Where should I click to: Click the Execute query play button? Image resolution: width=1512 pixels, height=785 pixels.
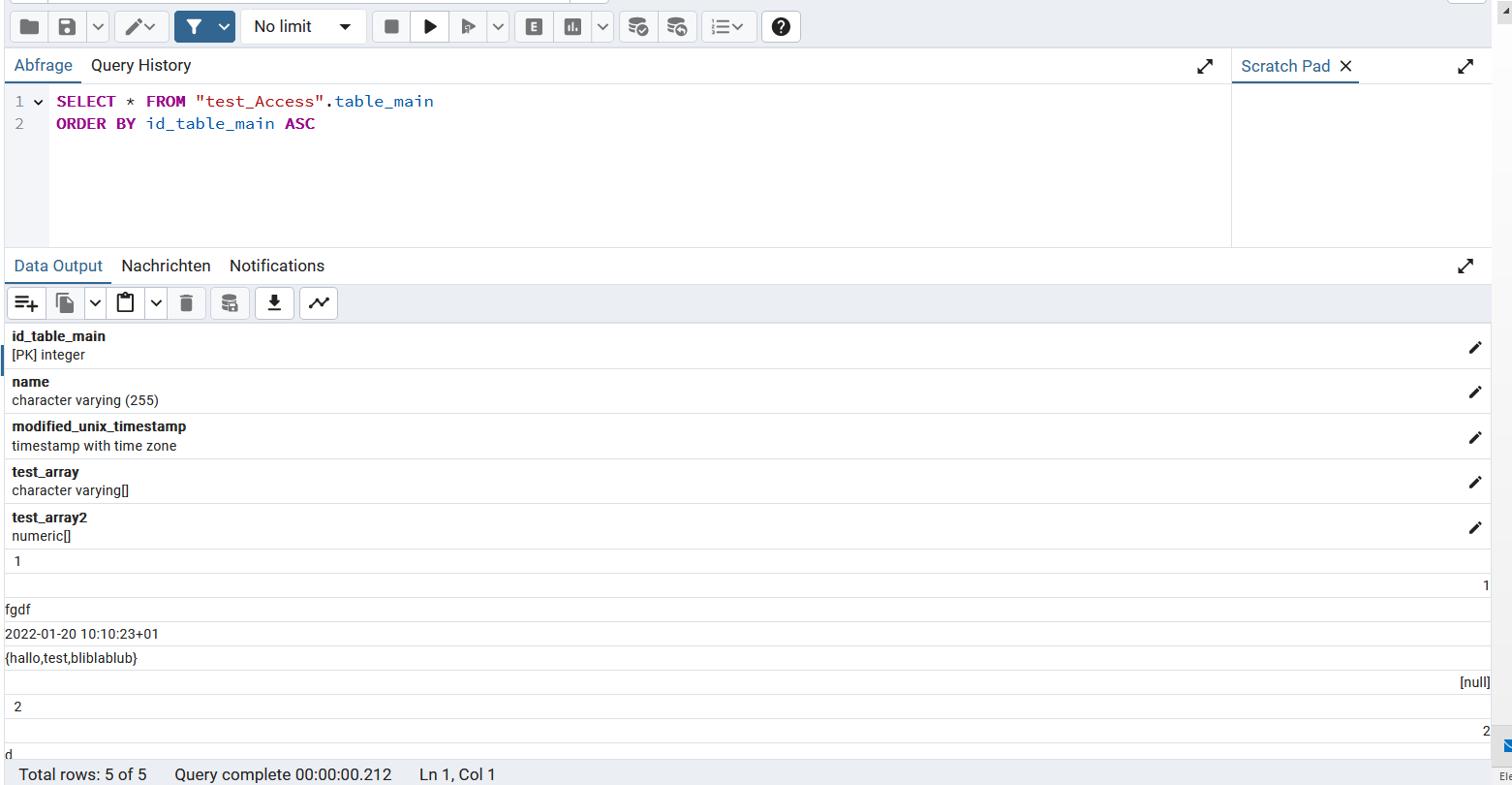(430, 27)
